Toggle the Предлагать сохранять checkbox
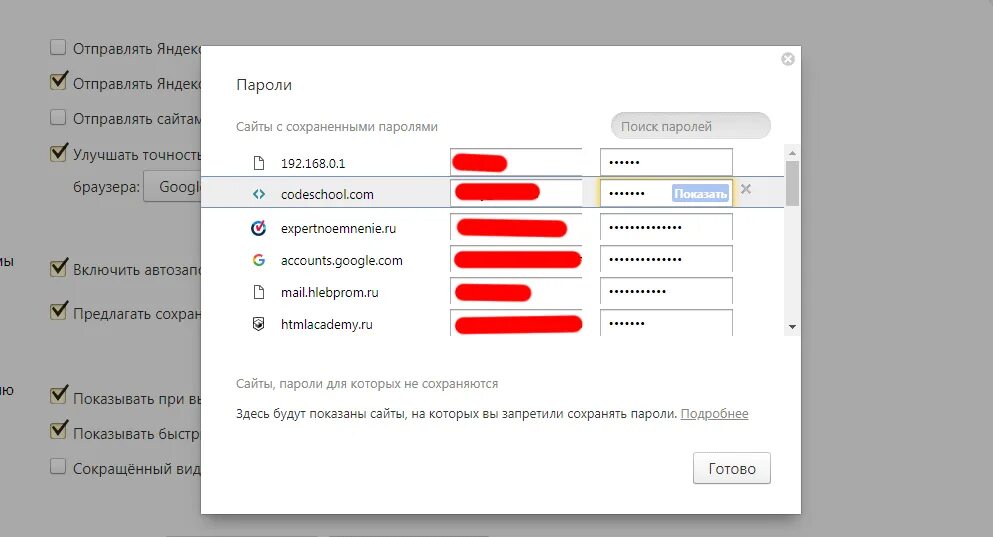Screen dimensions: 993x537 [x=58, y=312]
